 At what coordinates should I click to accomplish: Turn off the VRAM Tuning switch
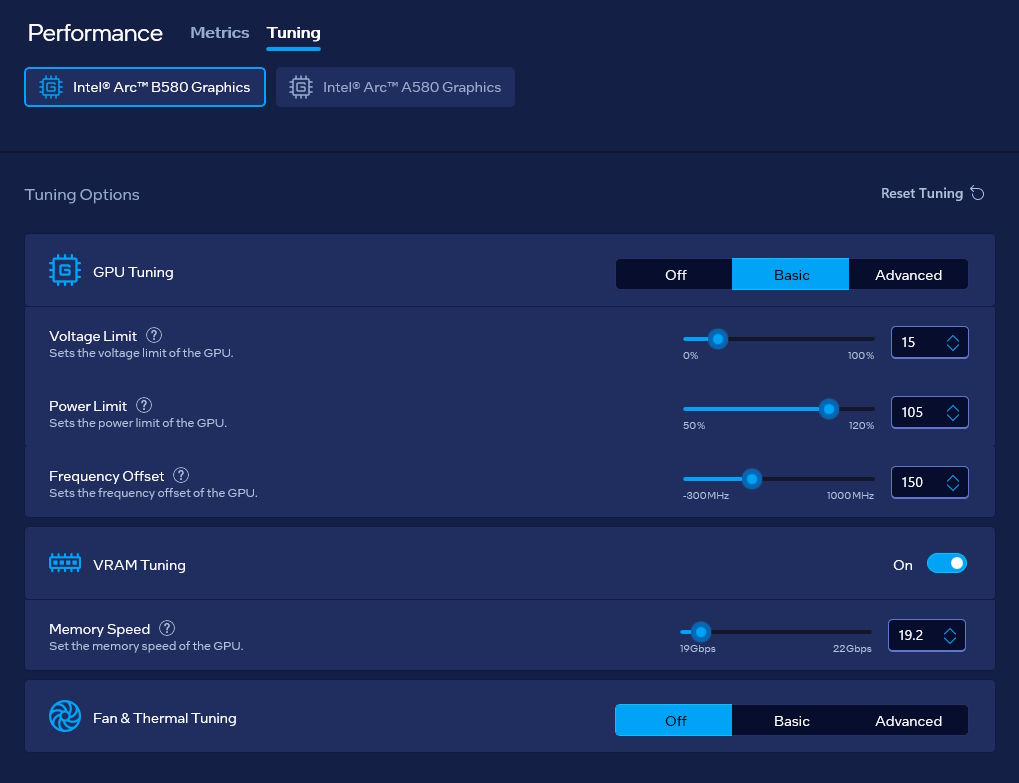(947, 563)
